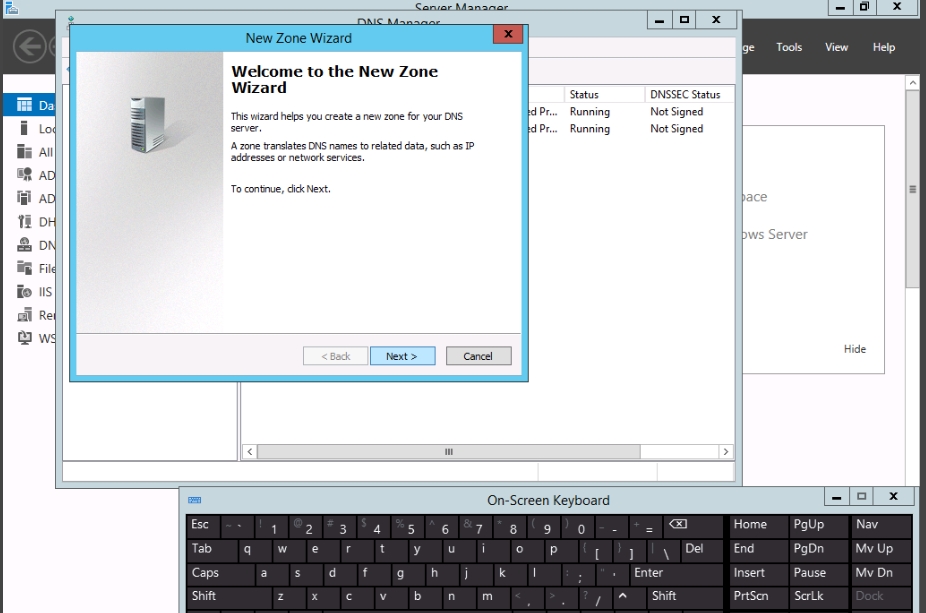Screen dimensions: 926x613
Task: Click the DNSSEC Status column header
Action: coord(685,95)
